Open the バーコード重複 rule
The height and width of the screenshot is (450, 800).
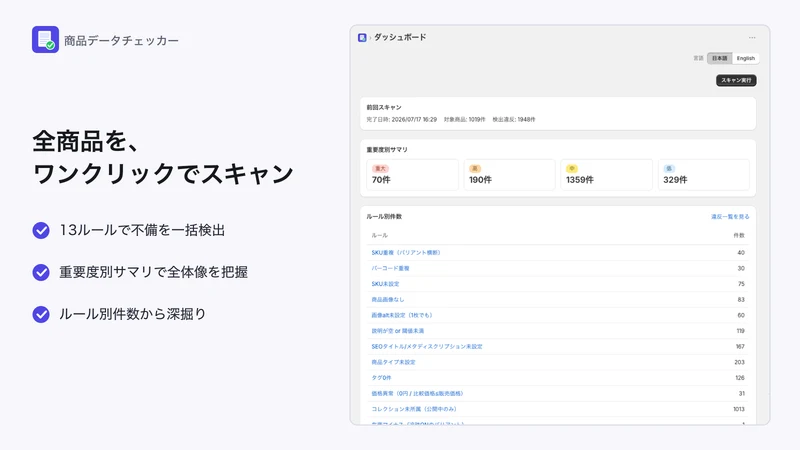(x=390, y=268)
